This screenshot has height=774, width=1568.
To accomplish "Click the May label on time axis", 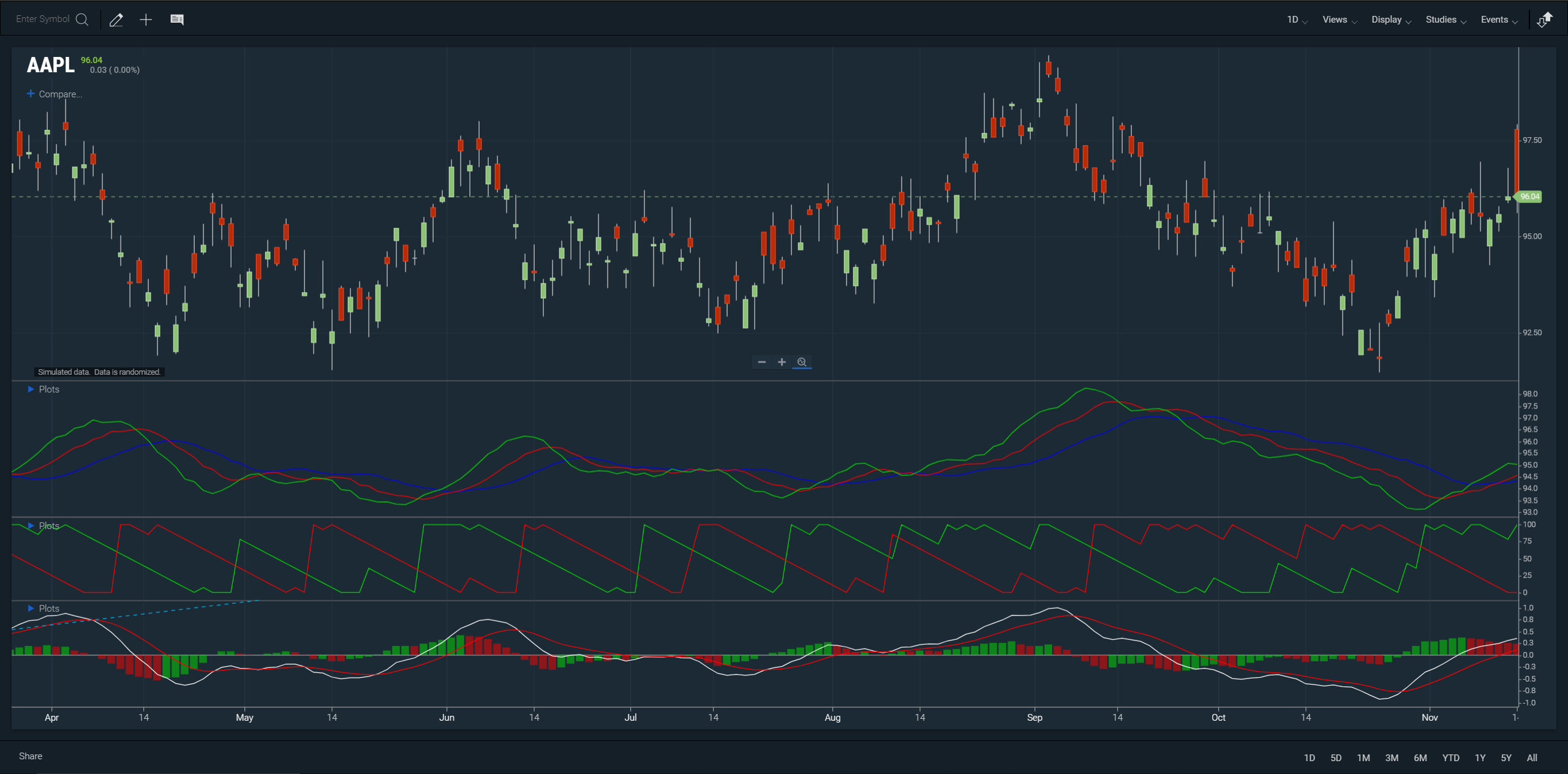I will pyautogui.click(x=244, y=718).
